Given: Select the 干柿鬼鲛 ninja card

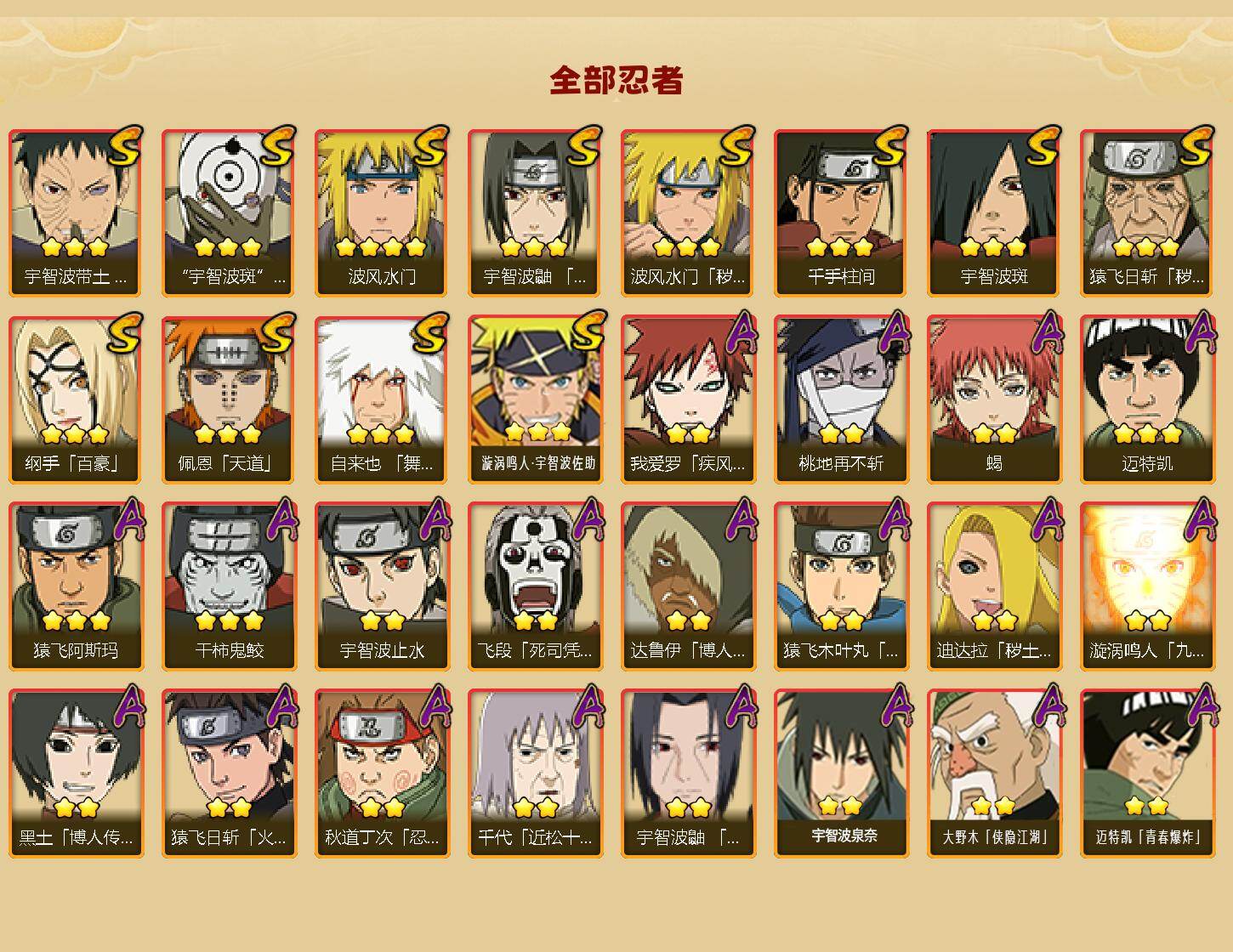Looking at the screenshot, I should (x=229, y=586).
